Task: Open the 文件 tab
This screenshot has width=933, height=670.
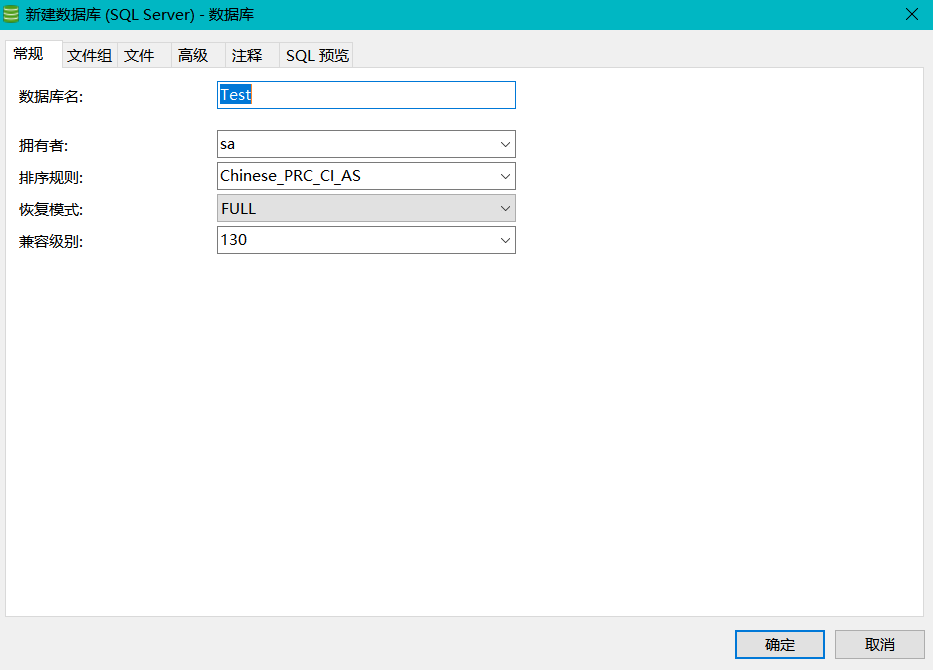Action: [144, 55]
